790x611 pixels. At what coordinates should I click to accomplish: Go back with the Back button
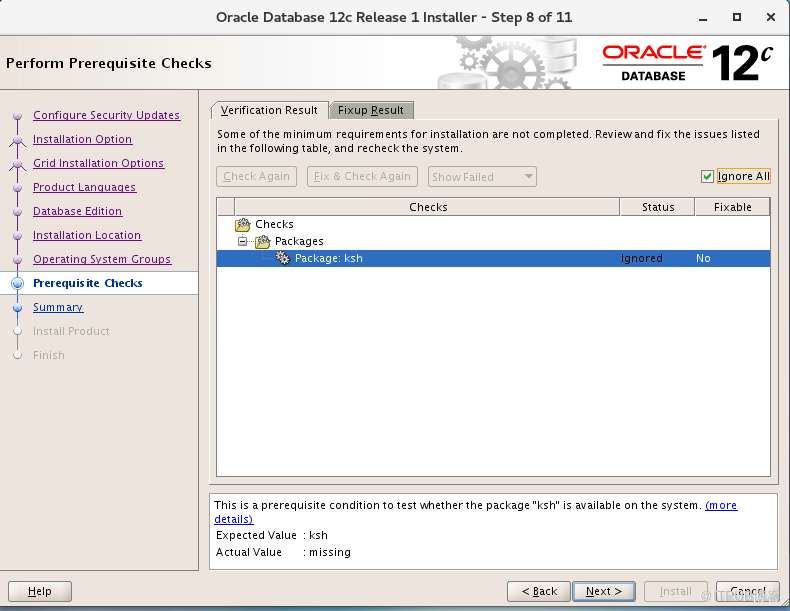539,591
